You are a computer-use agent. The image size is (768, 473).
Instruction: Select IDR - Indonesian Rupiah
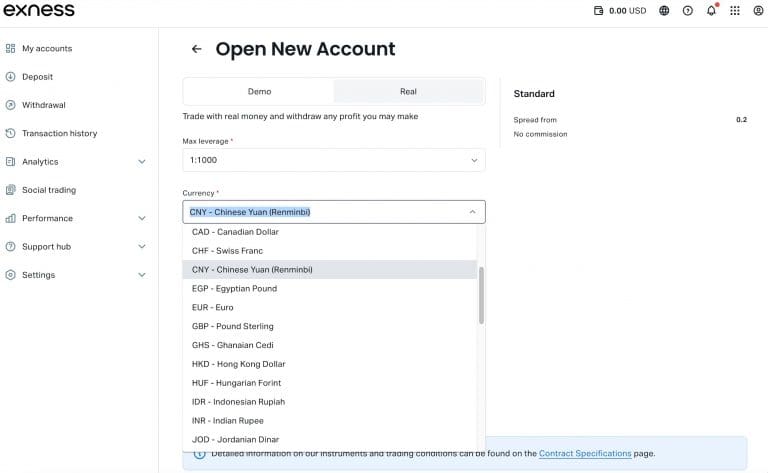(330, 402)
